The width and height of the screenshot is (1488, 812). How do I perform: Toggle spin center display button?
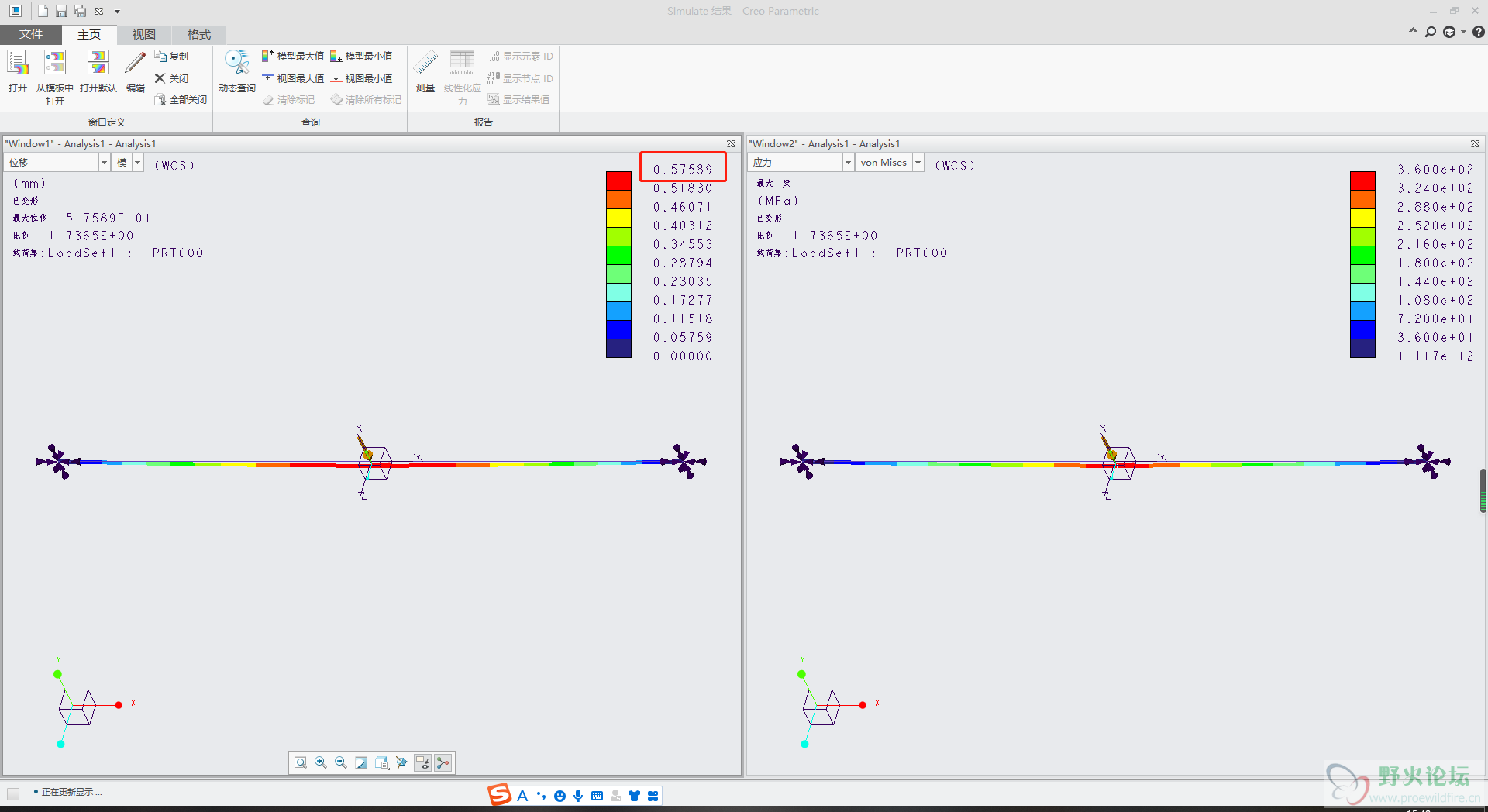coord(443,763)
